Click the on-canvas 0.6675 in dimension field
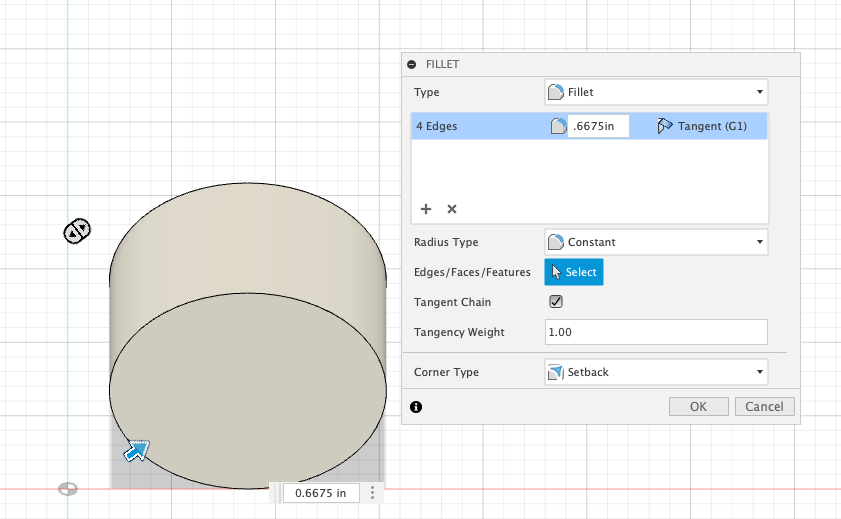841x519 pixels. tap(320, 492)
